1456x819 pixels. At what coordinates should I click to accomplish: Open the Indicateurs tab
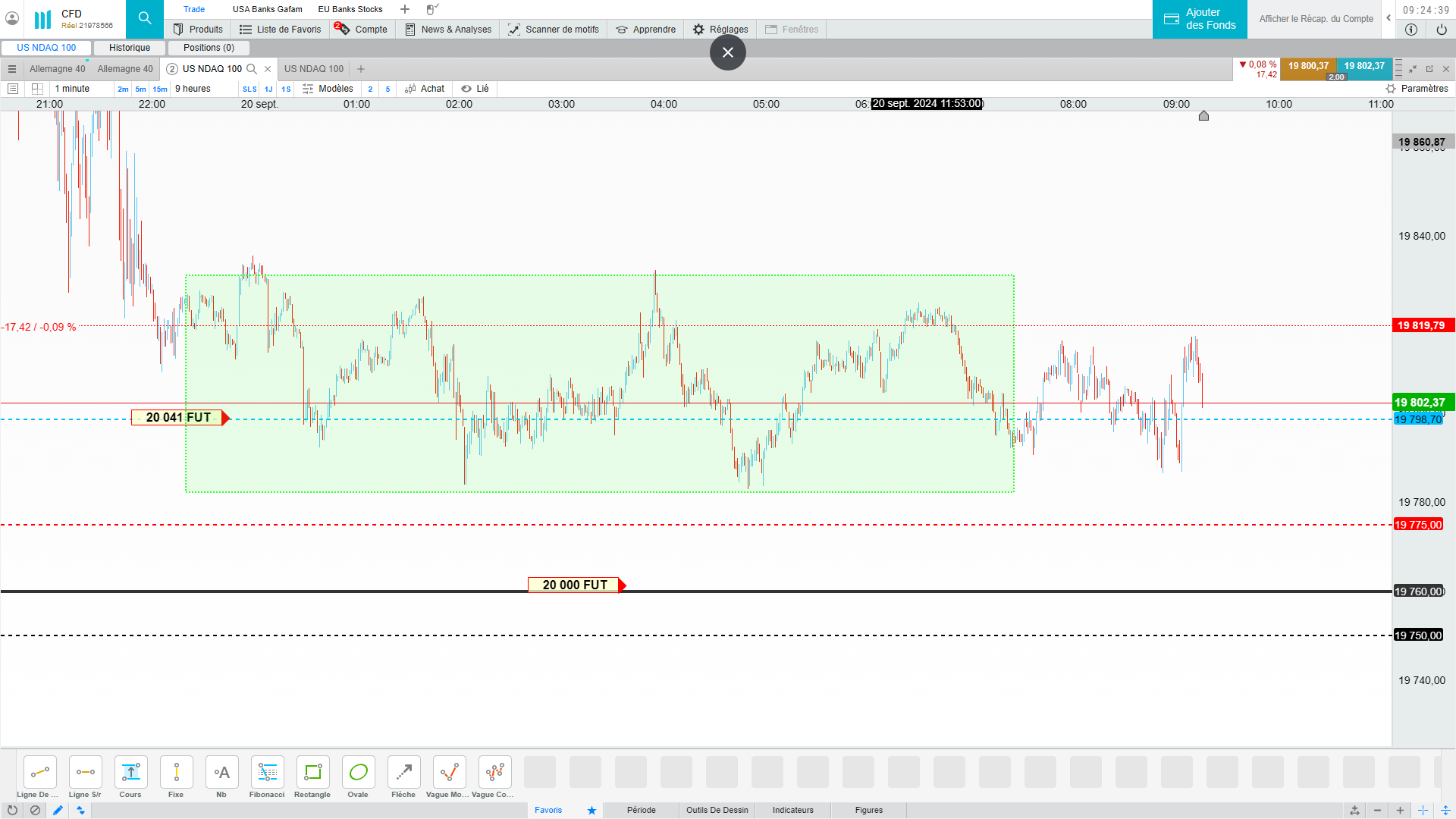[792, 810]
